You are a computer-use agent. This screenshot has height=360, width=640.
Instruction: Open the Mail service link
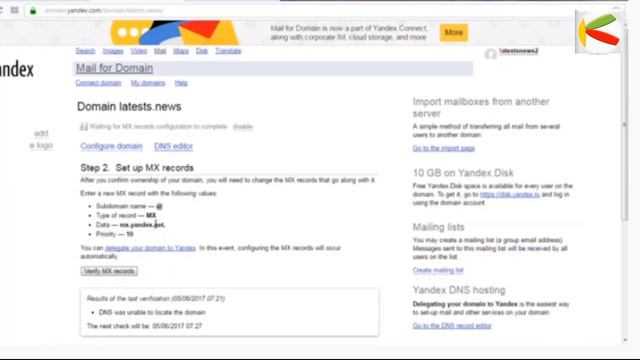coord(160,51)
